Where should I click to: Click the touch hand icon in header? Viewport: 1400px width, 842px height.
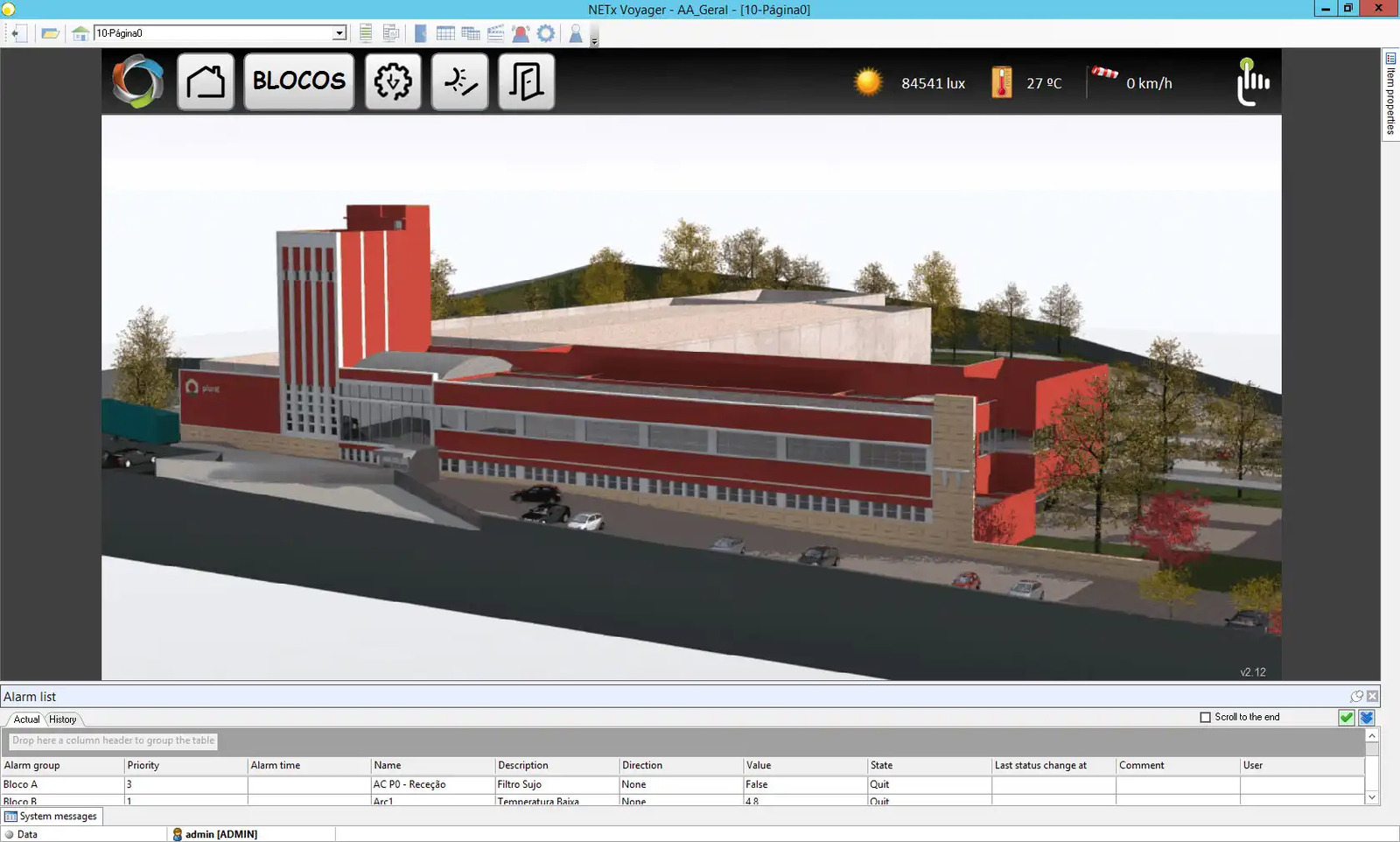[x=1252, y=82]
